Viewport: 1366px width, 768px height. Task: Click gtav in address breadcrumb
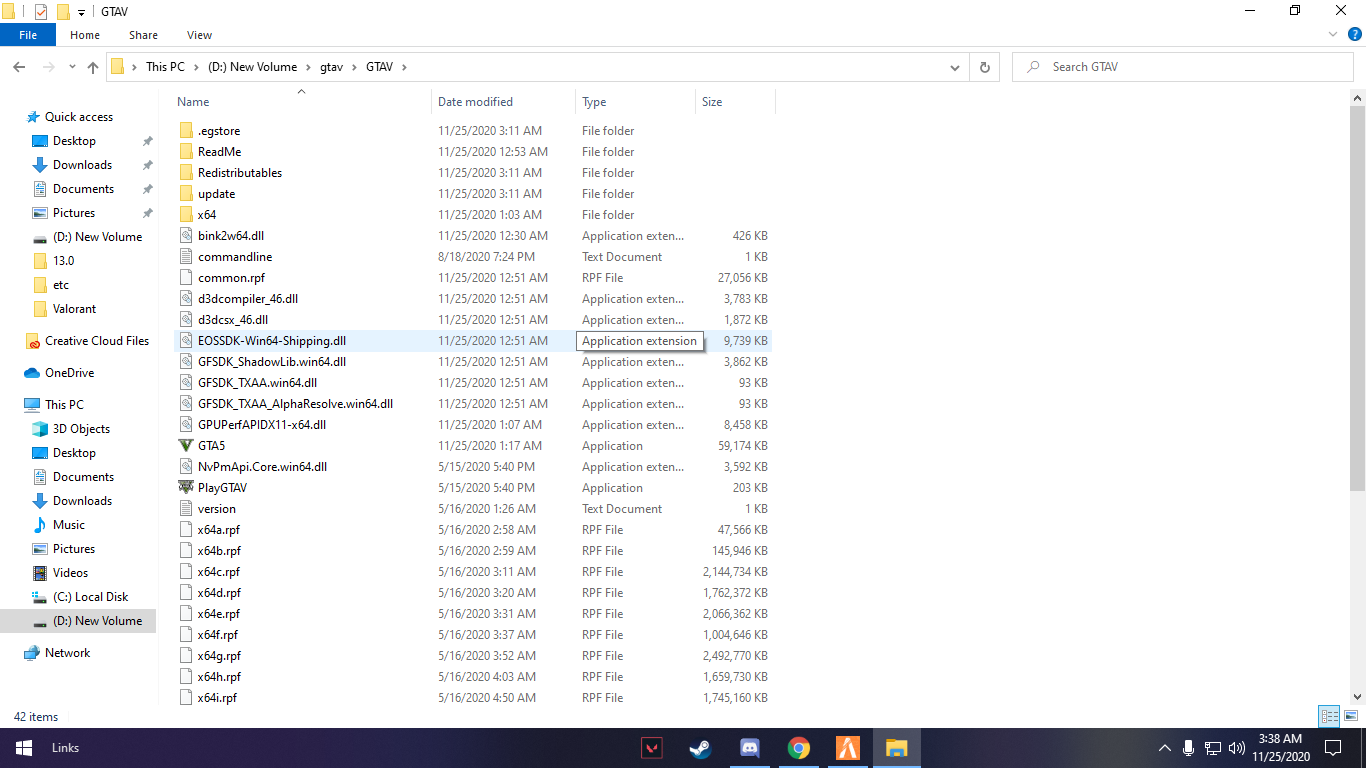(330, 67)
